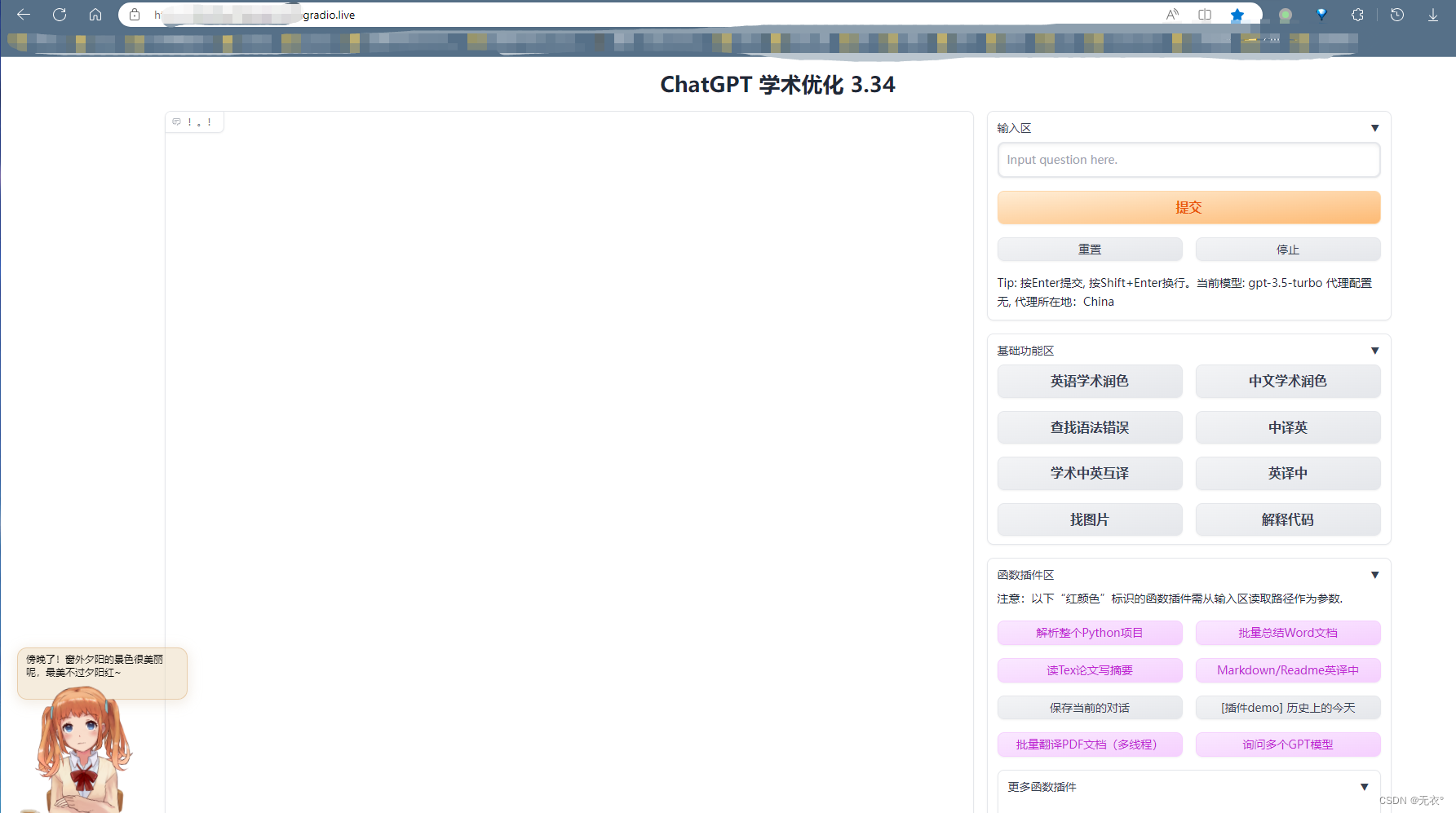Click 保存当前的对话 button
This screenshot has width=1456, height=813.
pos(1090,708)
